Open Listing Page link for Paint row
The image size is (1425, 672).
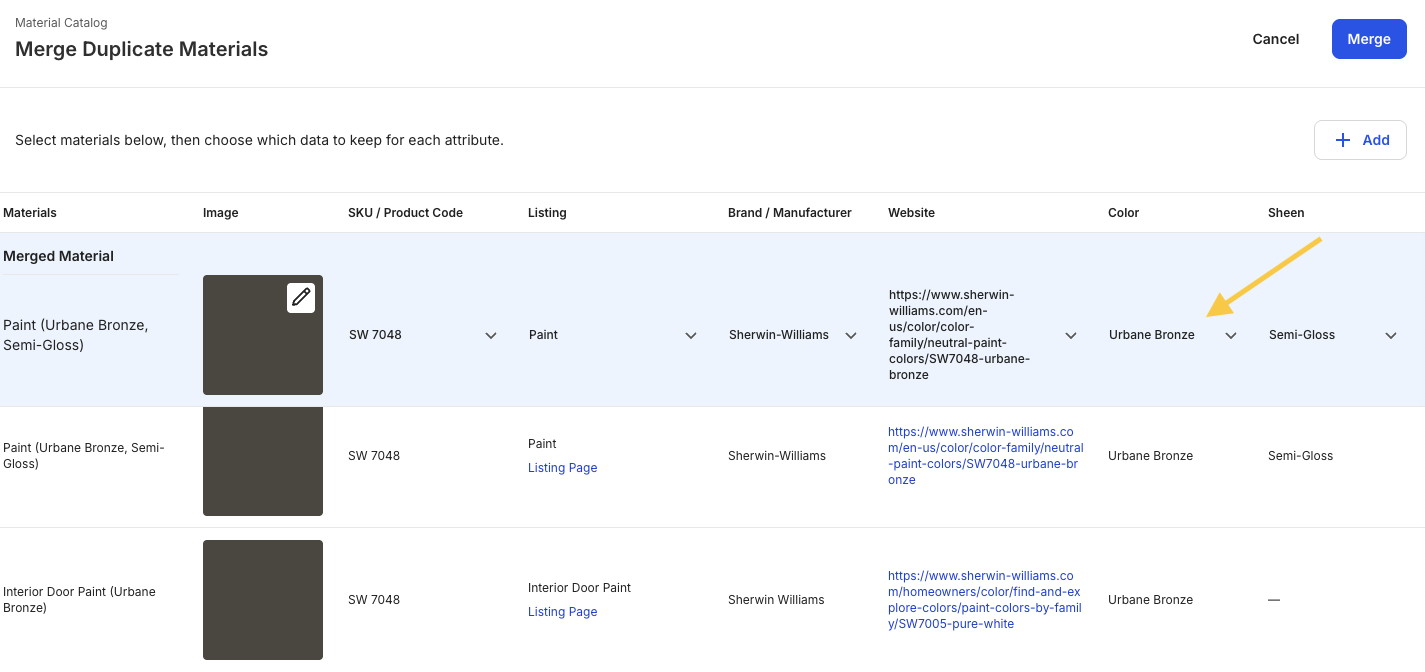[562, 468]
